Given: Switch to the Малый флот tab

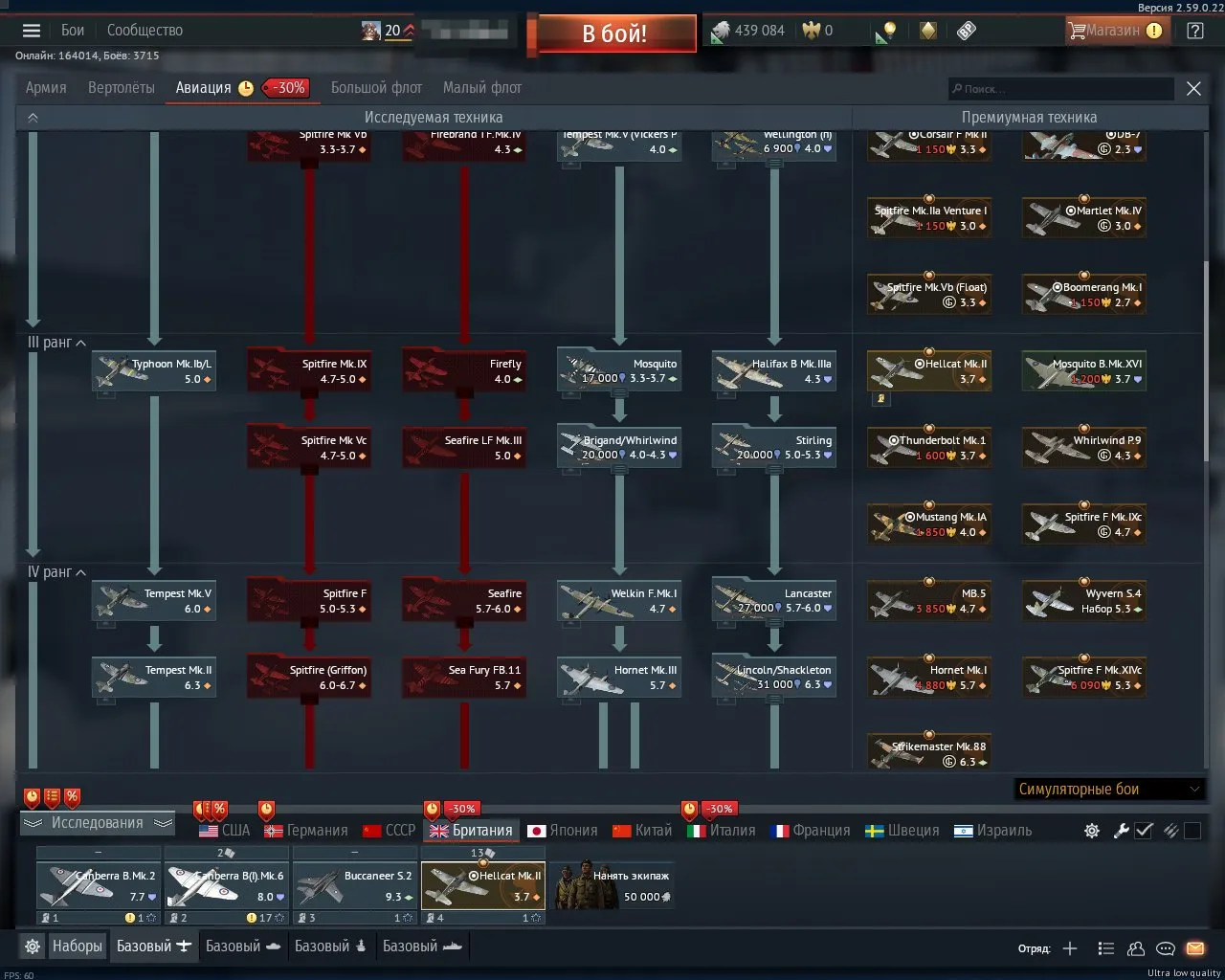Looking at the screenshot, I should coord(482,88).
